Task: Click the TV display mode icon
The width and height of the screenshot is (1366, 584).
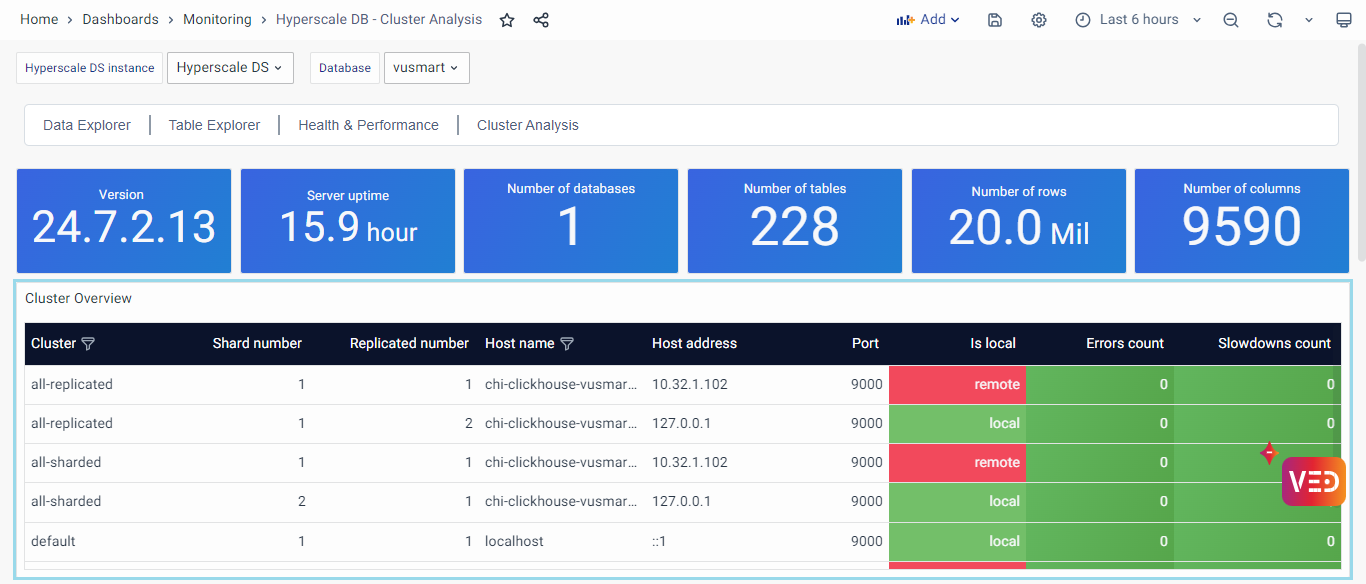Action: [x=1343, y=20]
